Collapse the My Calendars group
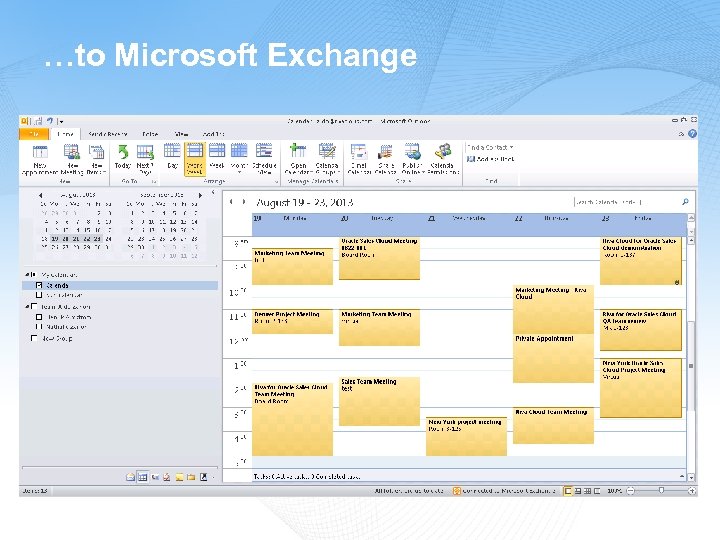 coord(27,275)
